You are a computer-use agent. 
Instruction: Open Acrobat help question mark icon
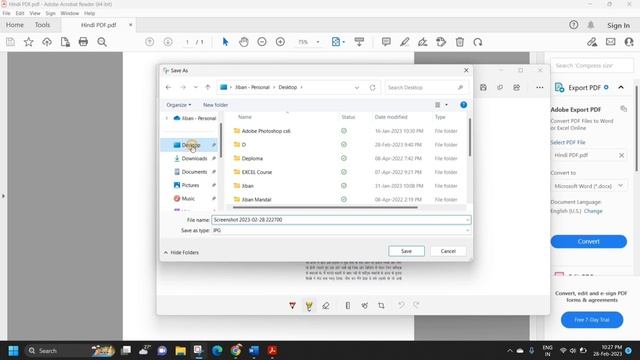pyautogui.click(x=573, y=25)
